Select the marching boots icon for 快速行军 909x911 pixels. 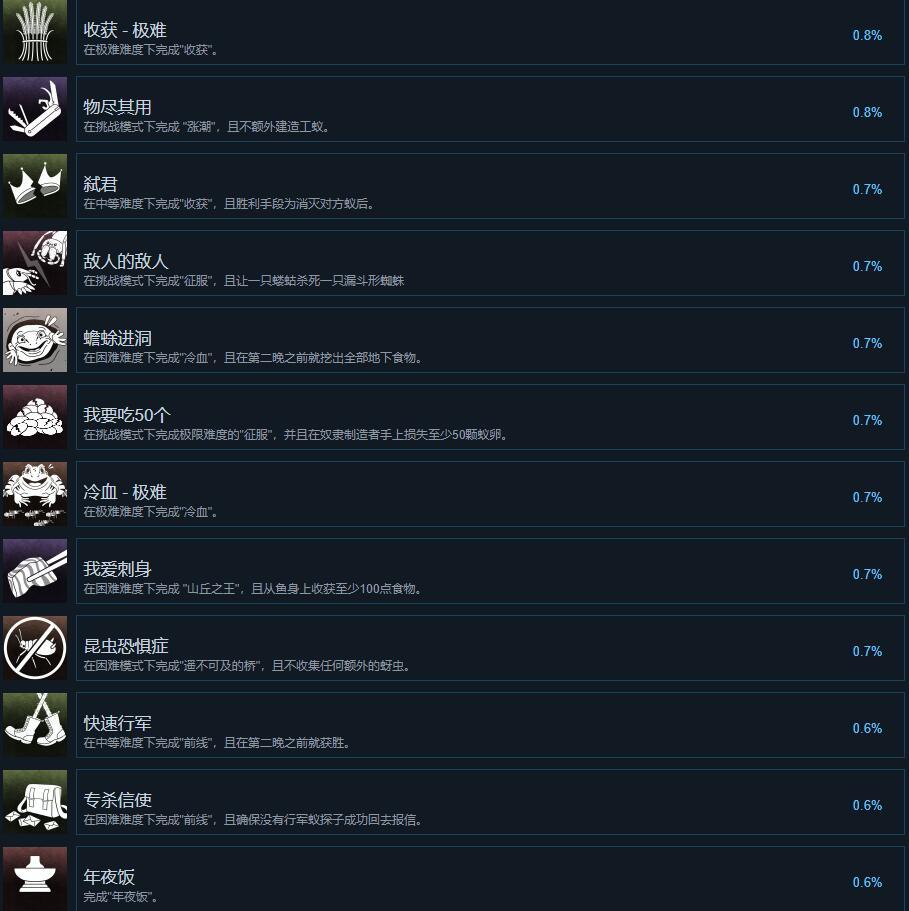(35, 725)
